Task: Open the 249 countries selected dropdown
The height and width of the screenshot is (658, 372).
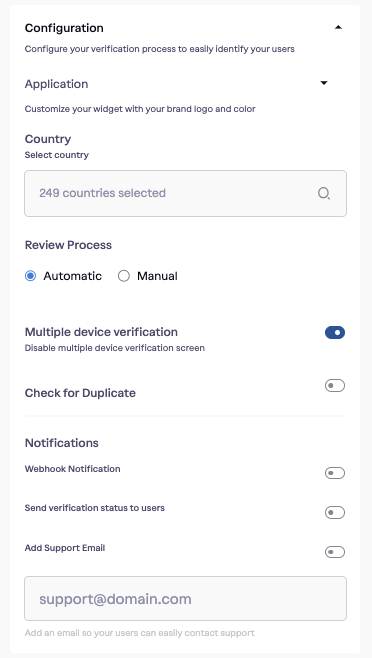Action: point(186,193)
